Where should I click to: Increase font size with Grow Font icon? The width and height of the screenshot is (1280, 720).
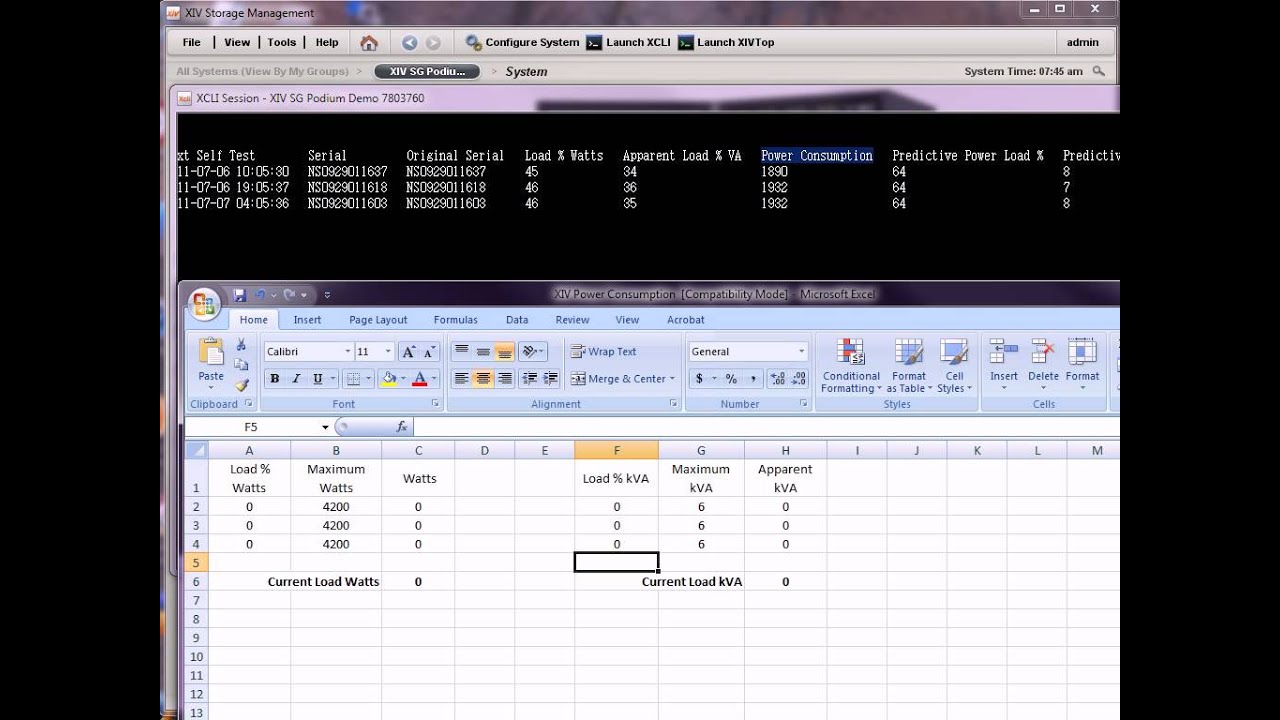[408, 352]
